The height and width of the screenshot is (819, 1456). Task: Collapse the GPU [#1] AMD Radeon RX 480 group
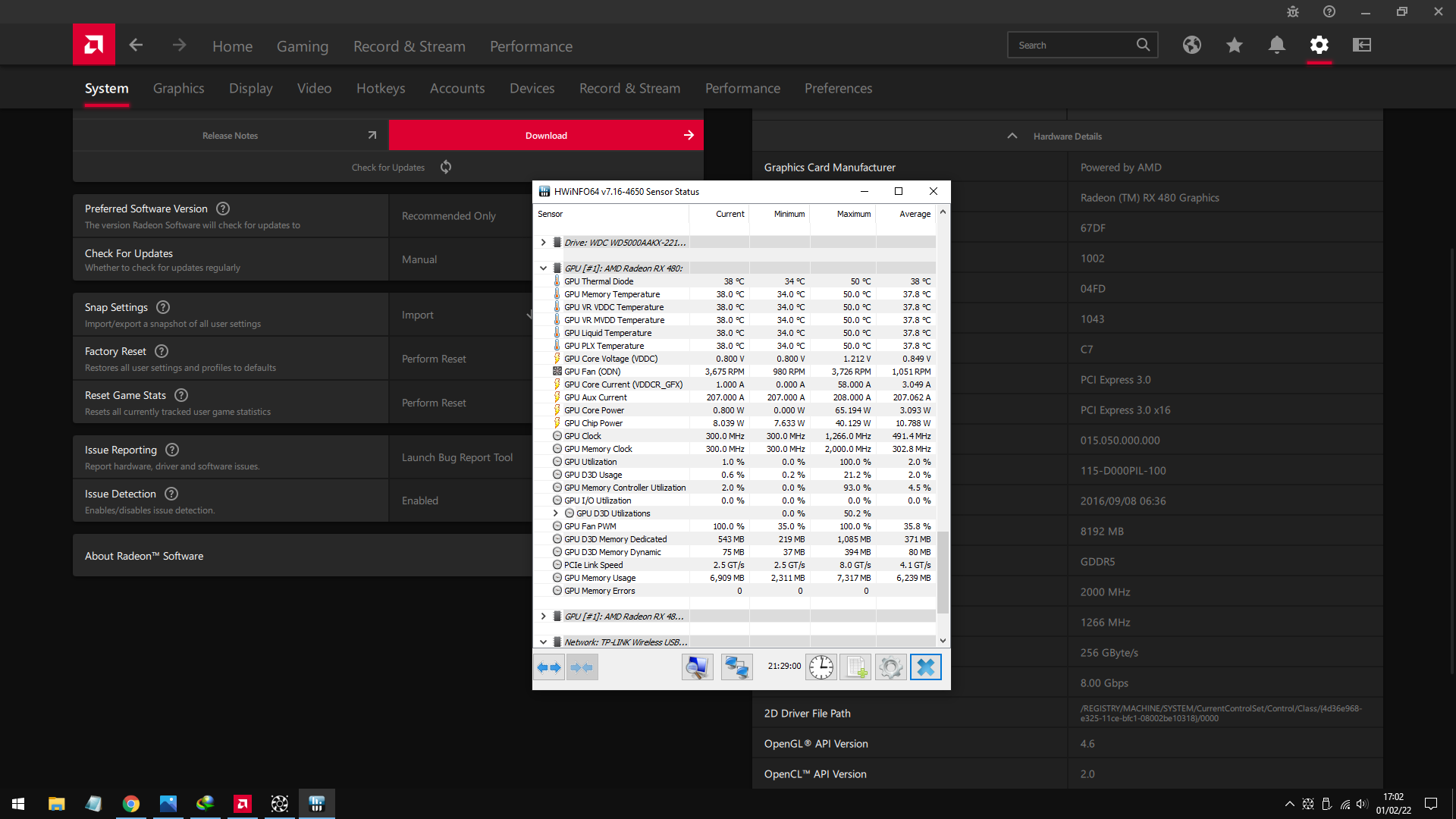[543, 268]
